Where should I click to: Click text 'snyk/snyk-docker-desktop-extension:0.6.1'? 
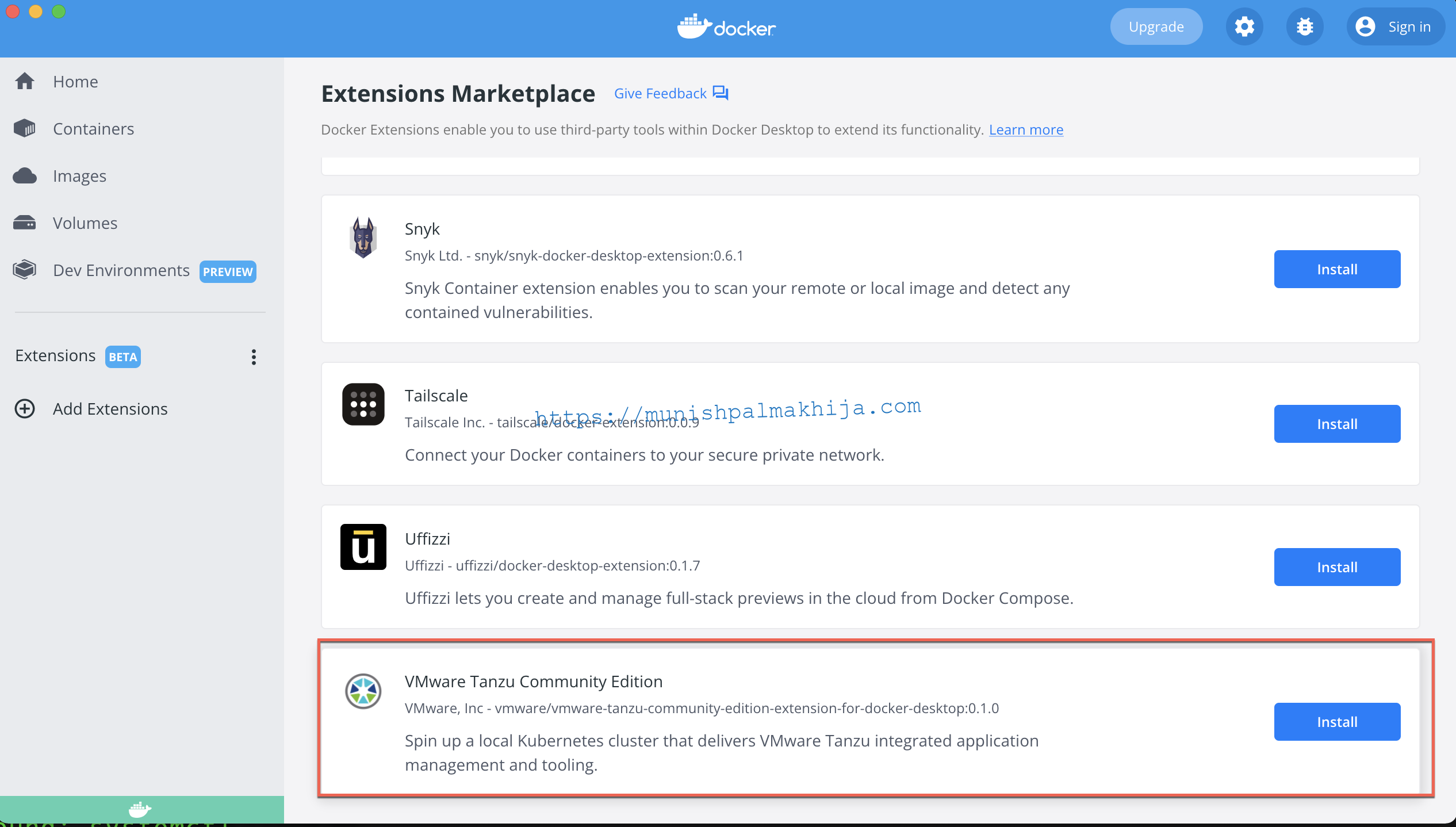tap(608, 255)
